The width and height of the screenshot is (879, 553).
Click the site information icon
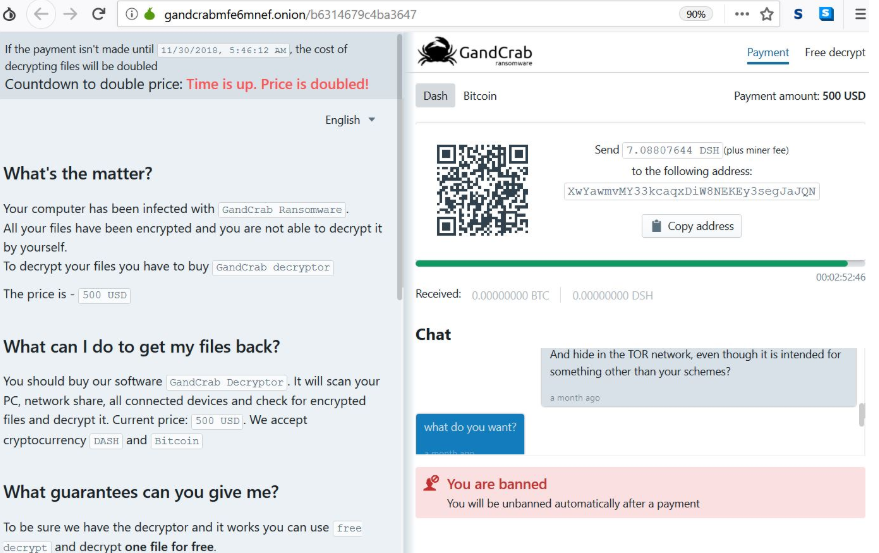[x=131, y=14]
